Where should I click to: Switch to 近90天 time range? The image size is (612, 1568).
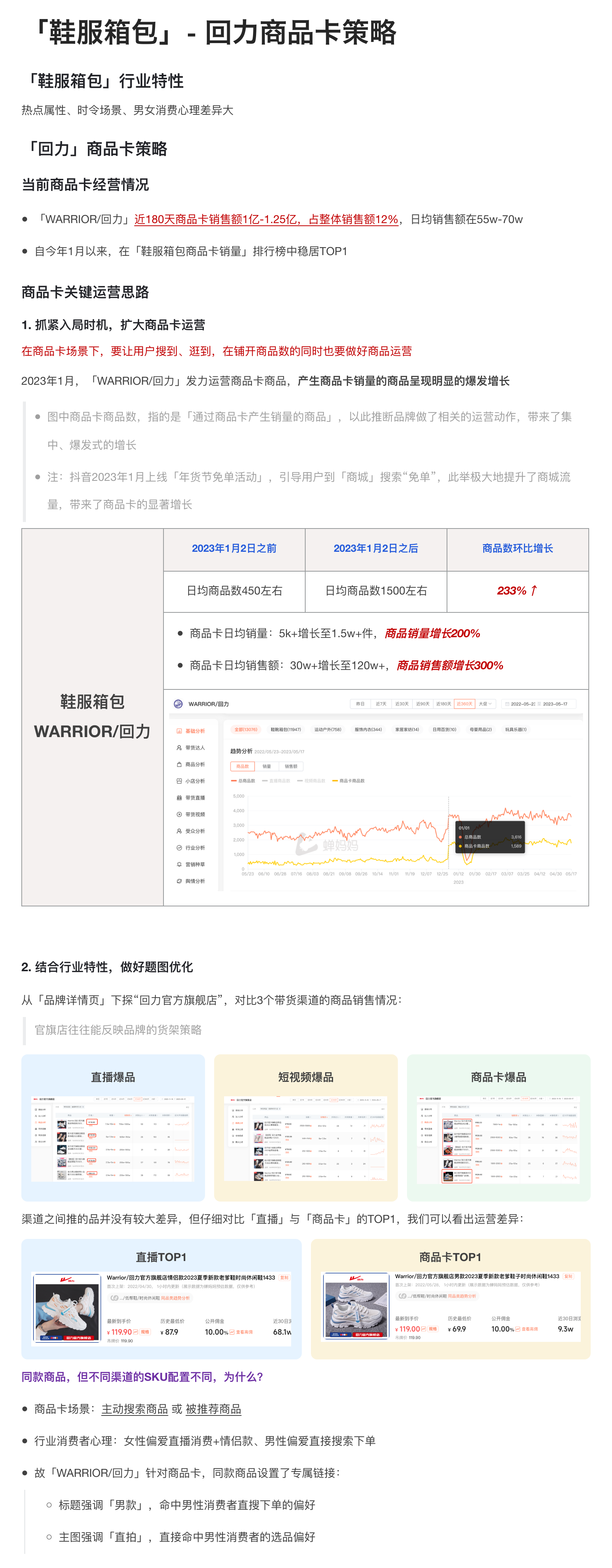[x=423, y=704]
